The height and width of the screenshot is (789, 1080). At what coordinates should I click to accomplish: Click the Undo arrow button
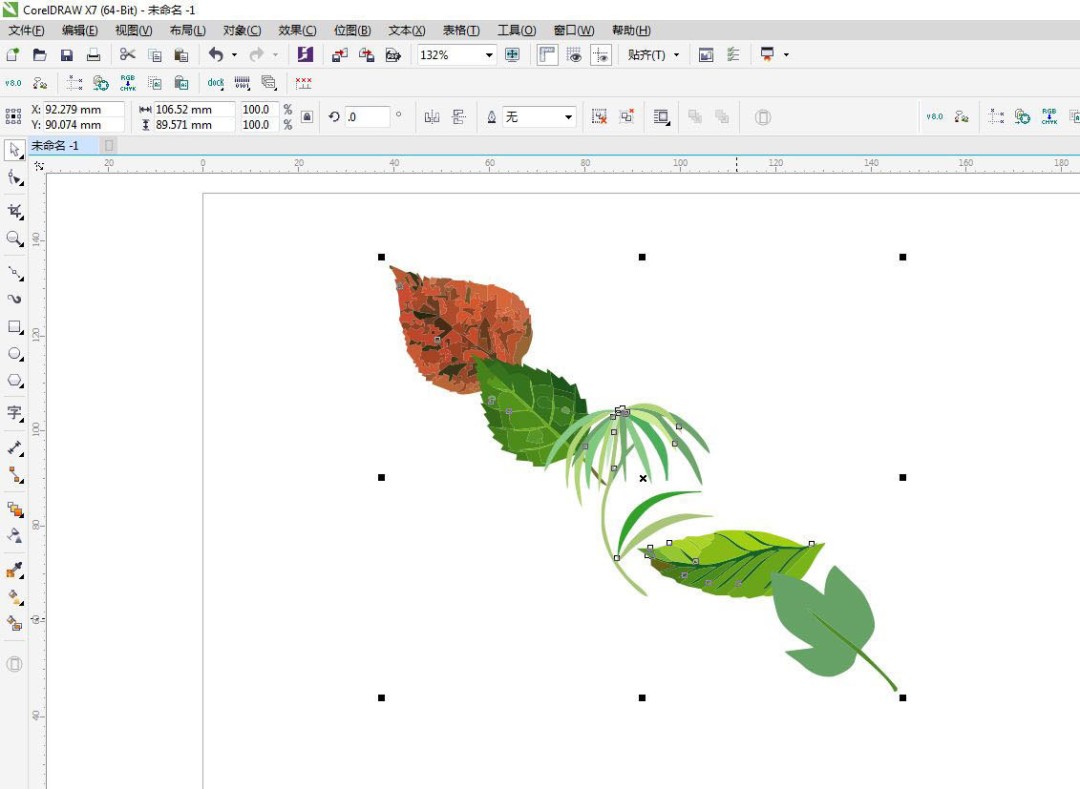click(x=216, y=55)
